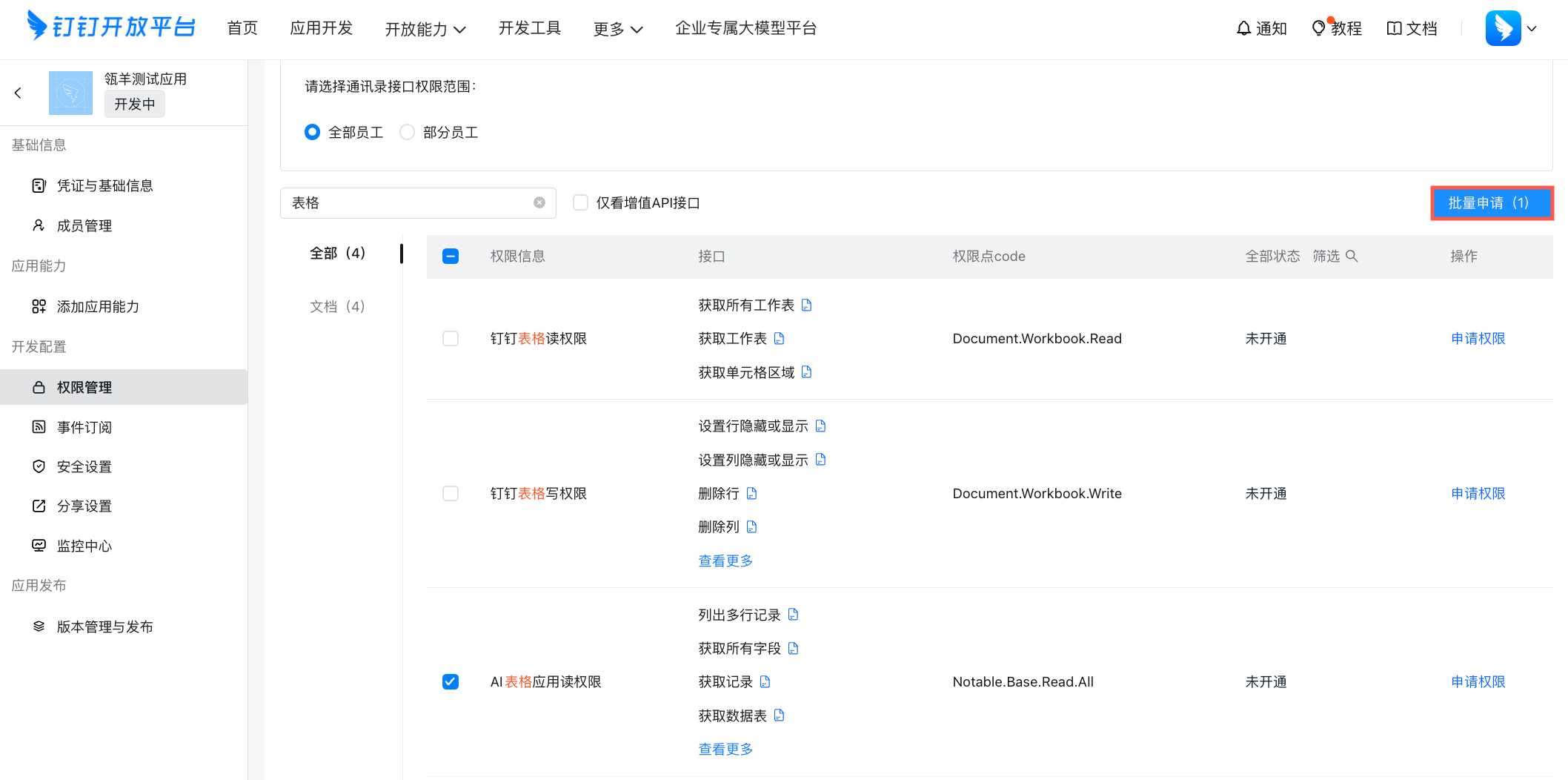The height and width of the screenshot is (780, 1568).
Task: Expand the 更多 dropdown menu
Action: pos(618,29)
